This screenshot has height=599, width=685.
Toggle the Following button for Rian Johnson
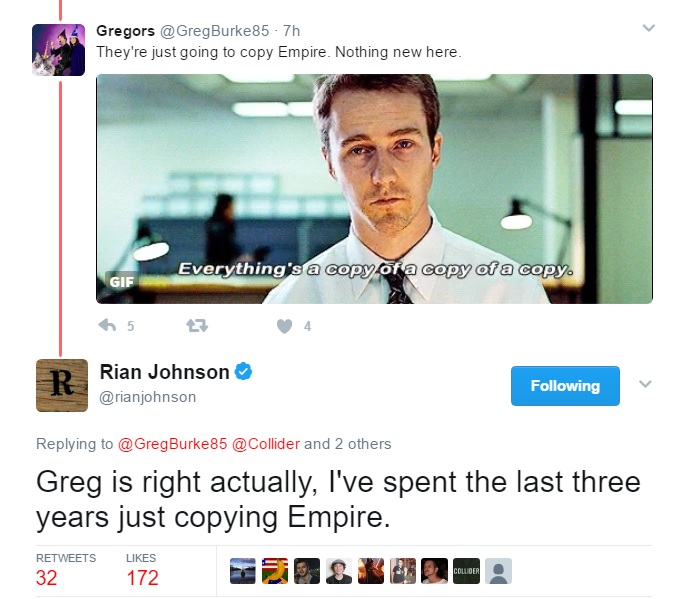click(565, 386)
